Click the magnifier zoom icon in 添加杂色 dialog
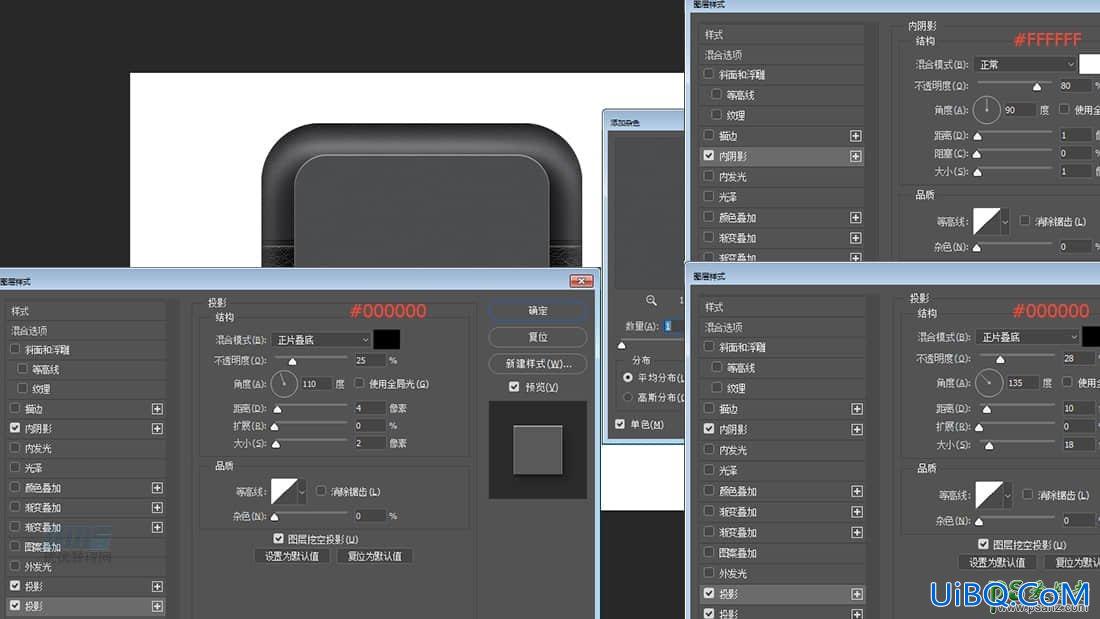The width and height of the screenshot is (1100, 619). (651, 300)
